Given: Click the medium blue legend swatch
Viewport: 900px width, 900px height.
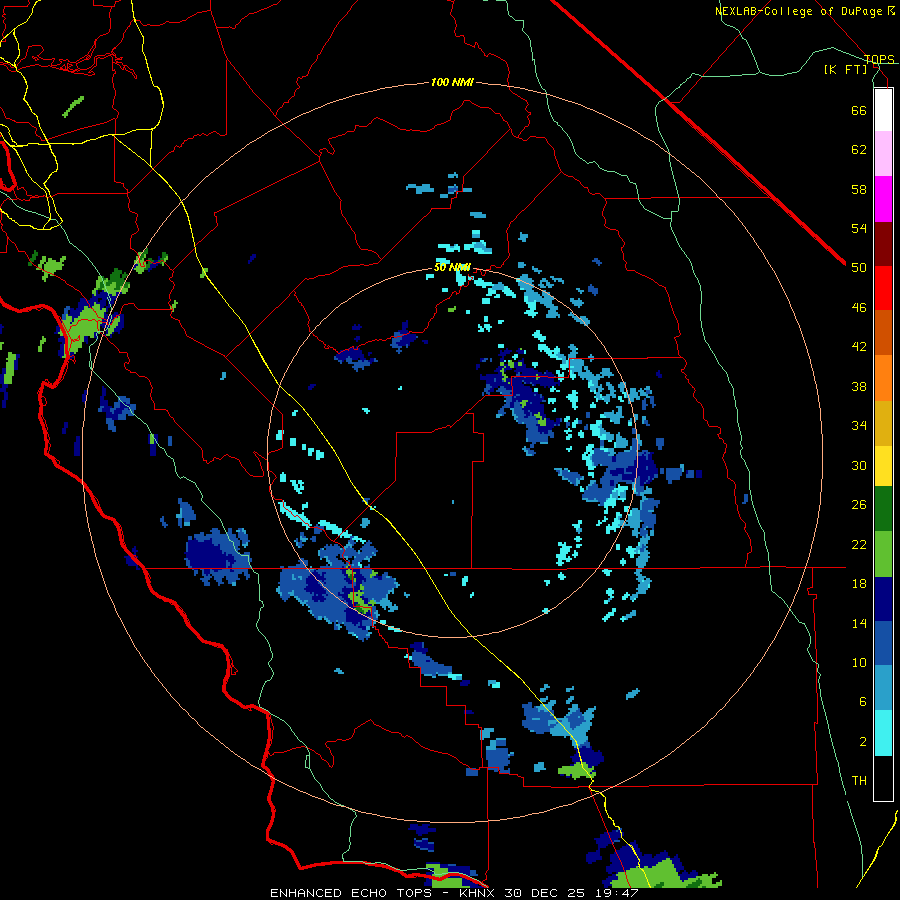Looking at the screenshot, I should (x=883, y=643).
